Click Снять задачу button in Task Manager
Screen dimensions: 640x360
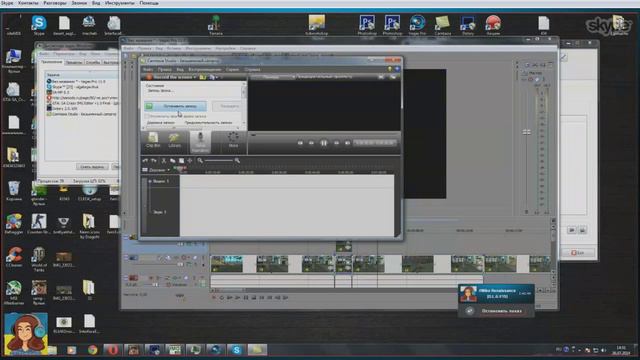click(x=92, y=167)
